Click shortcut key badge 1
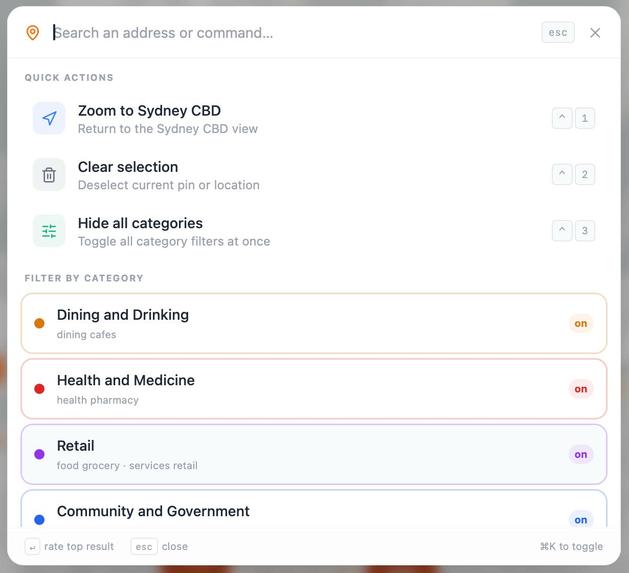Image resolution: width=629 pixels, height=573 pixels. point(584,118)
